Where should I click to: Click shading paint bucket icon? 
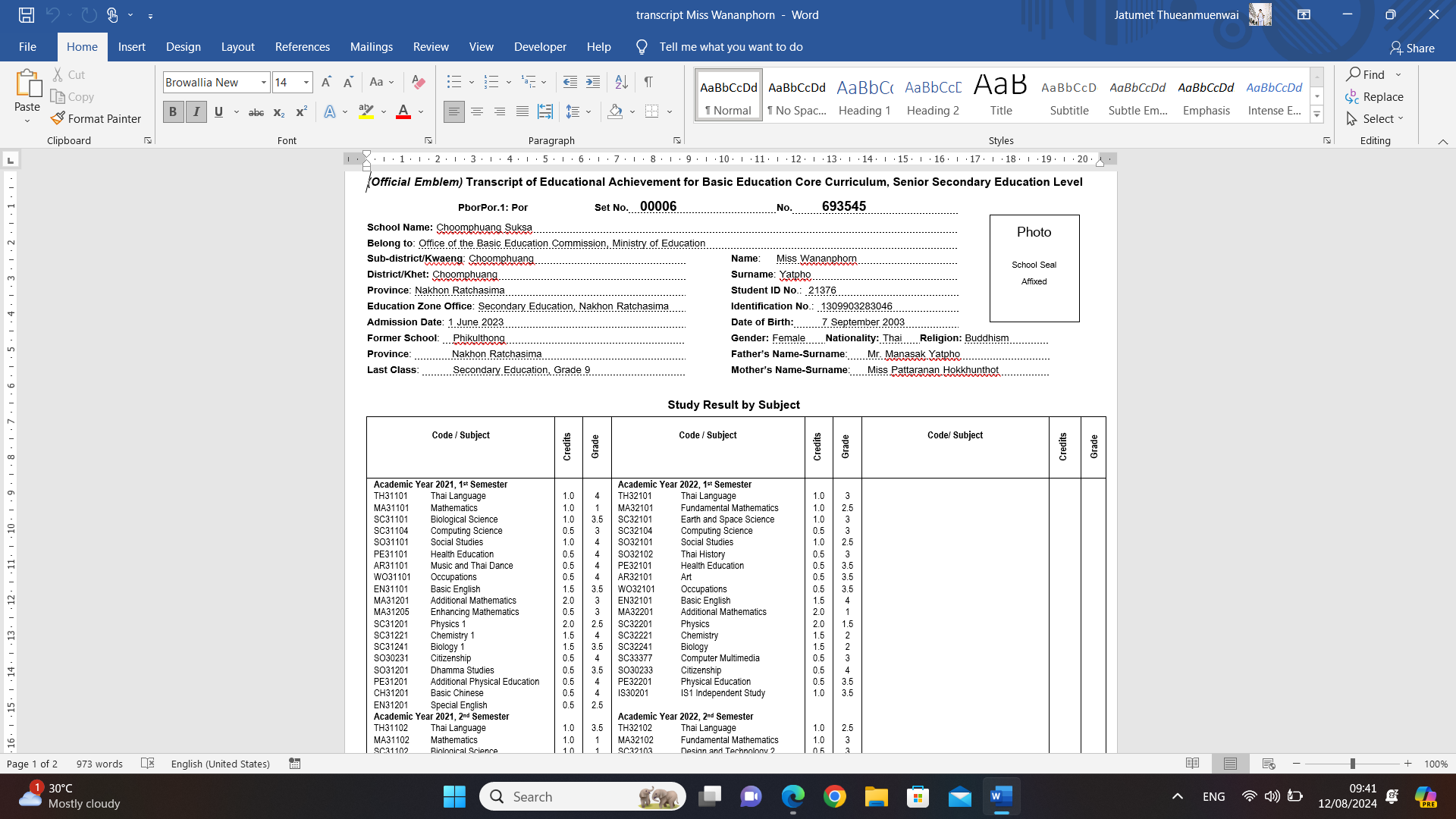[x=615, y=112]
